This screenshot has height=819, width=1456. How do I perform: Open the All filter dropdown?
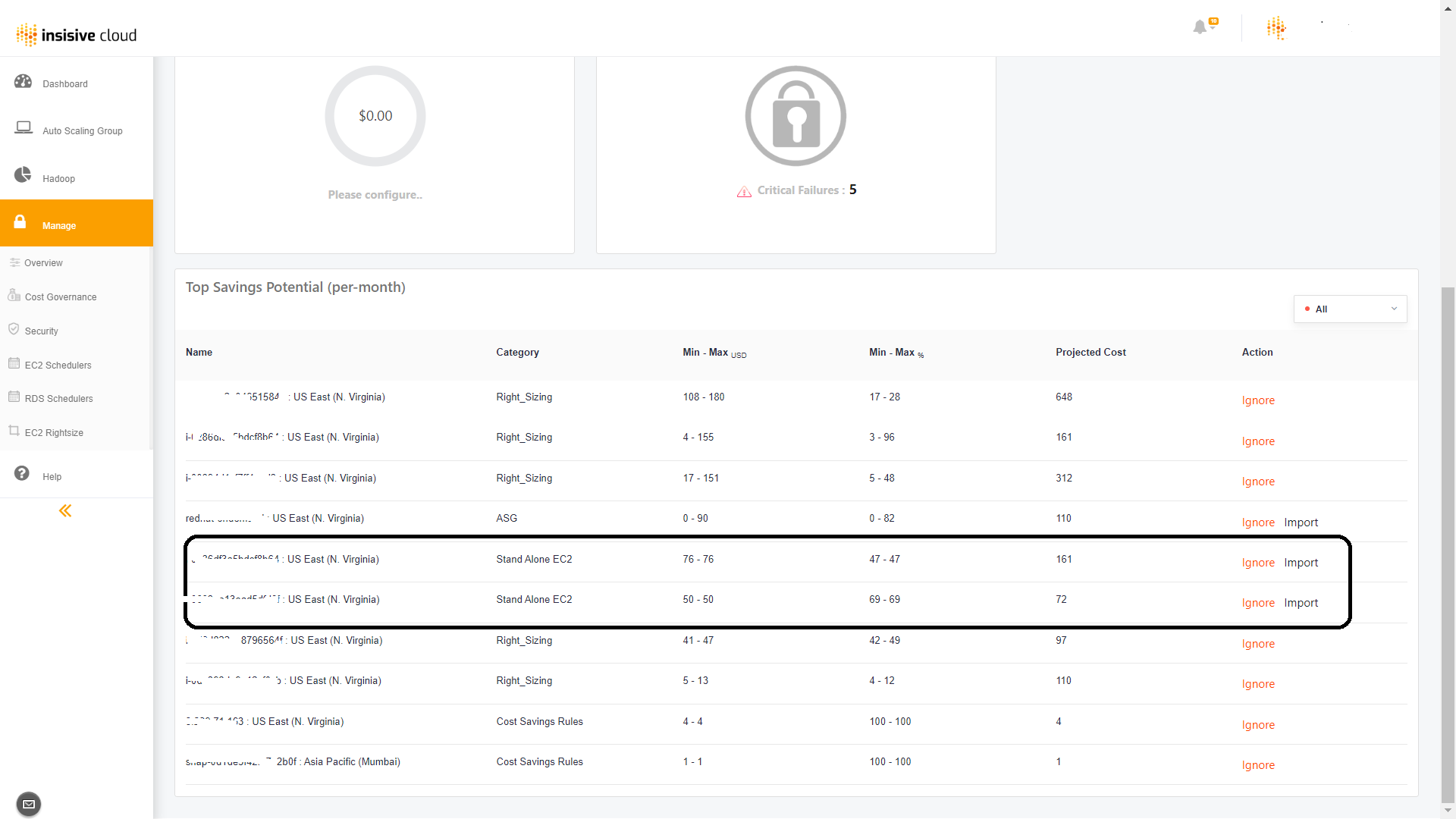tap(1350, 309)
